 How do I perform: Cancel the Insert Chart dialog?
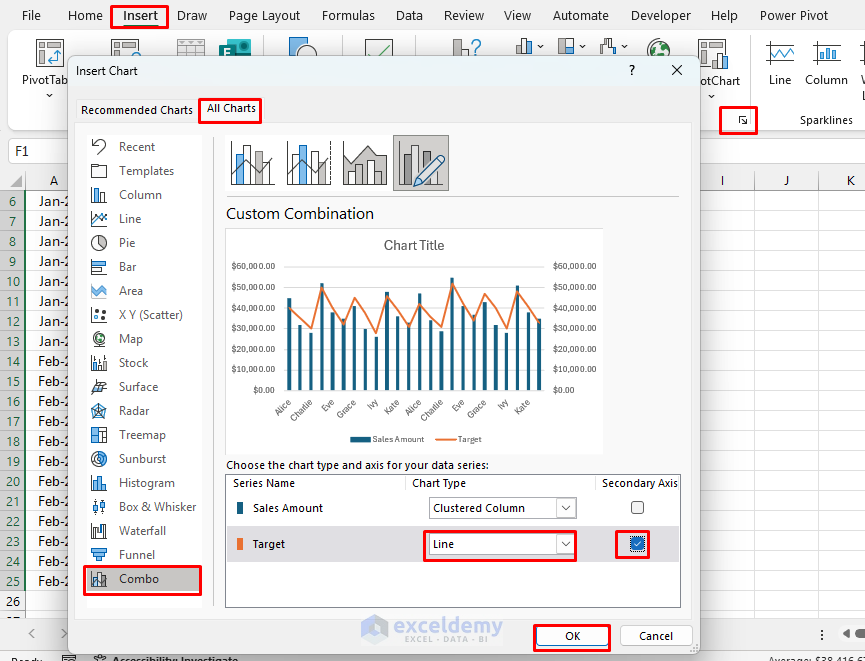coord(655,635)
